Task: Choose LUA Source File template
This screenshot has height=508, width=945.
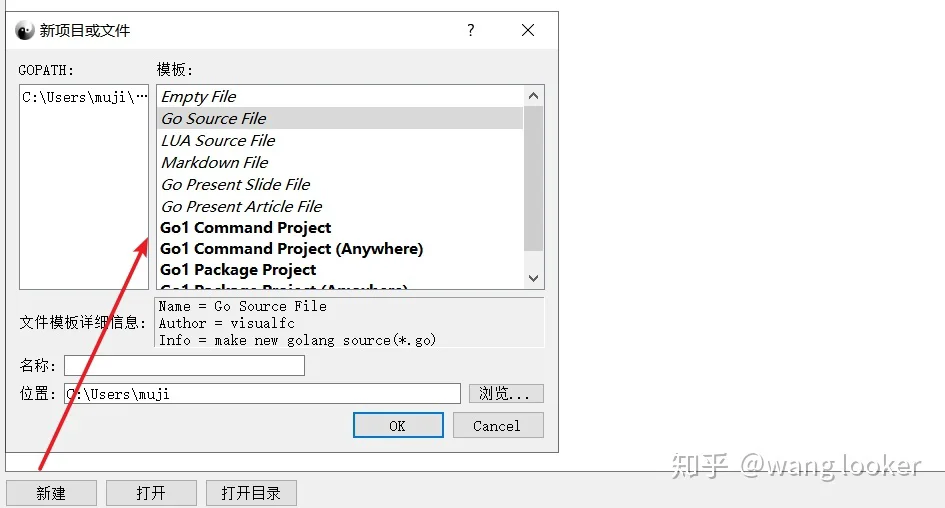Action: pos(340,140)
